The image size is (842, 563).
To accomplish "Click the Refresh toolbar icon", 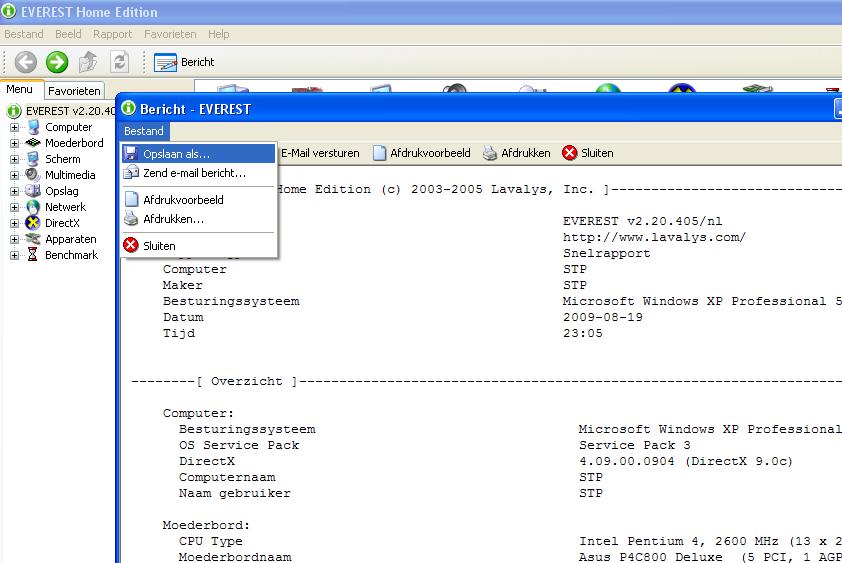I will 120,62.
